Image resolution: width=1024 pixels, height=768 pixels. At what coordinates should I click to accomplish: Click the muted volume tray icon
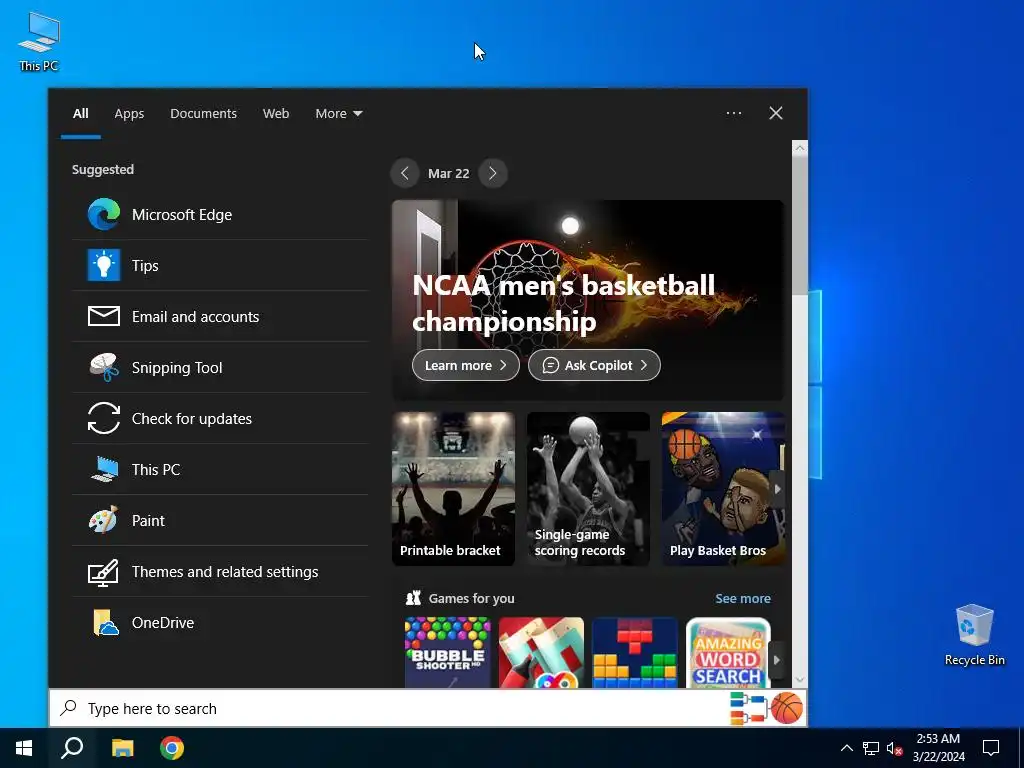pos(894,748)
